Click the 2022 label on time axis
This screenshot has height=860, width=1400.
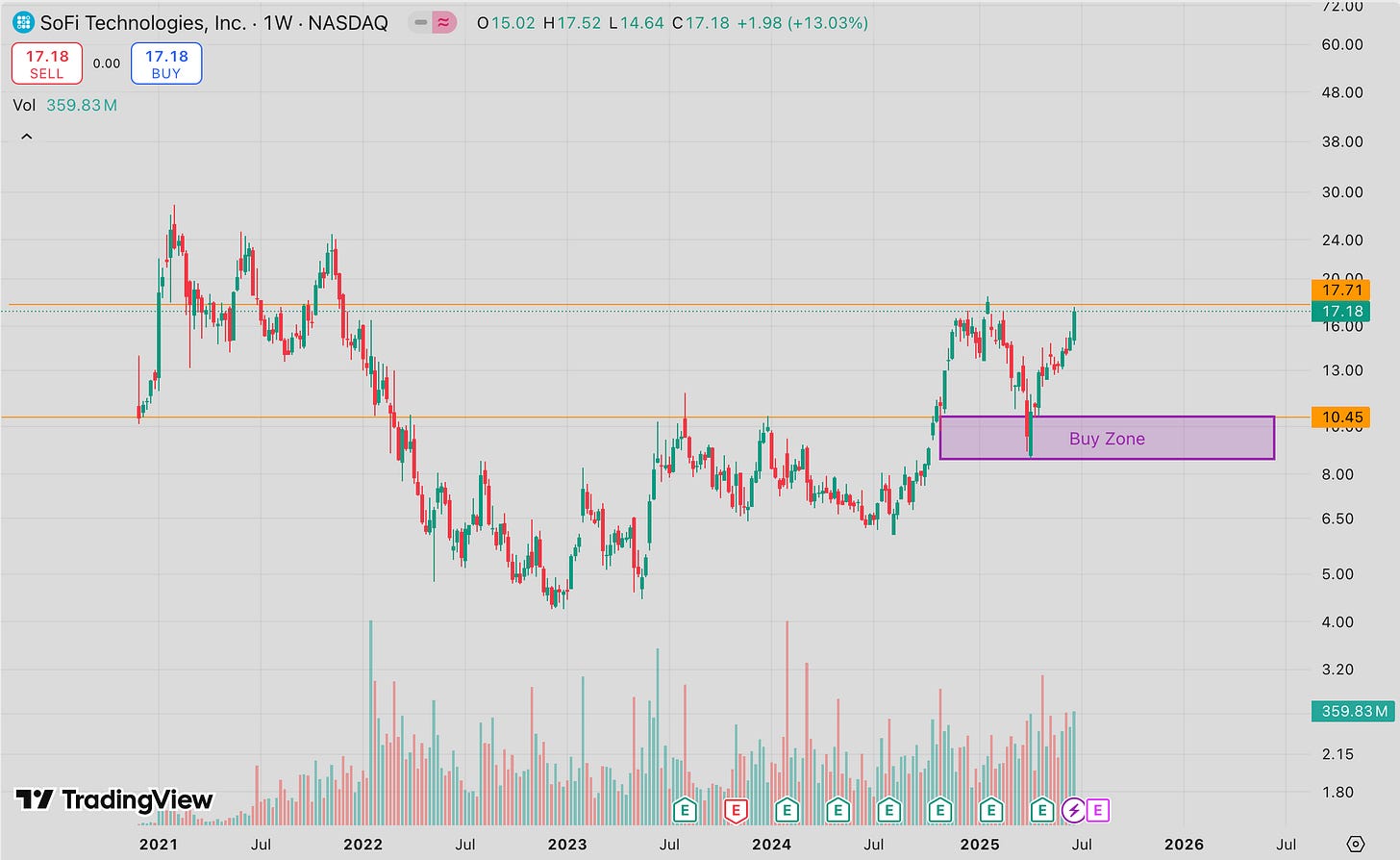click(x=362, y=845)
